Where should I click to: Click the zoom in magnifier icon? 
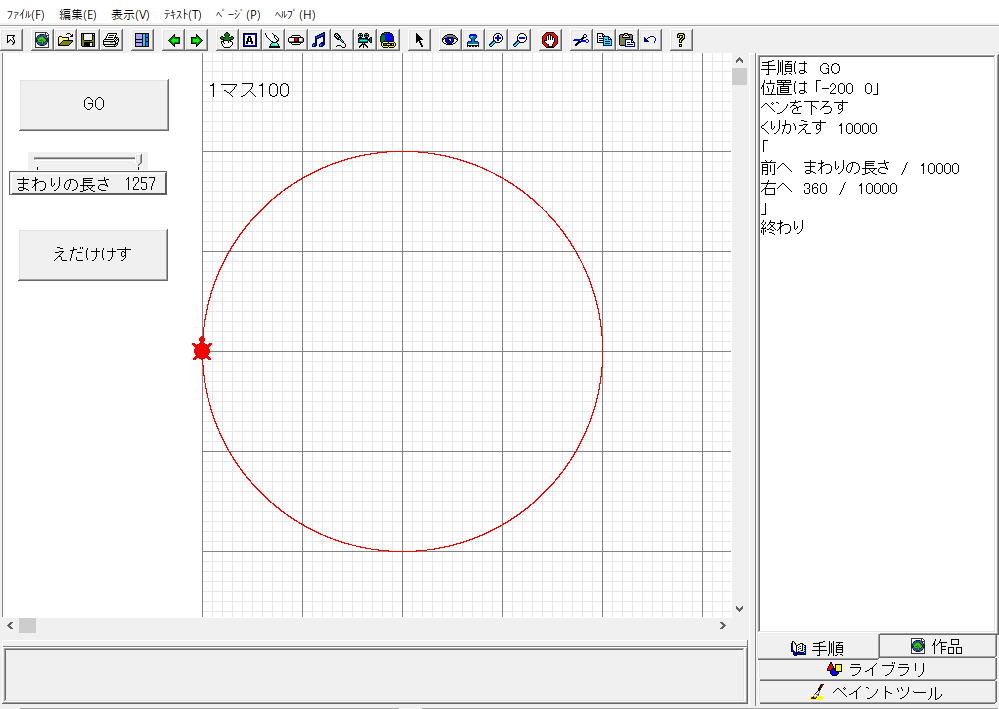496,40
